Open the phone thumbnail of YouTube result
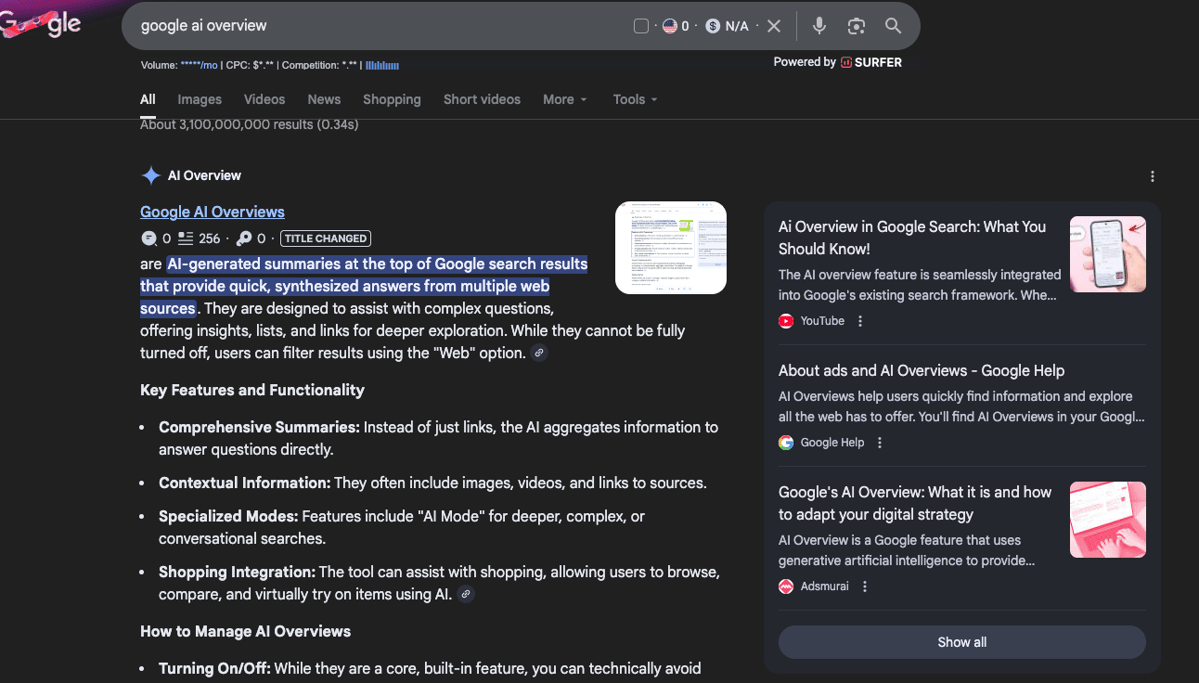1199x683 pixels. pyautogui.click(x=1107, y=254)
